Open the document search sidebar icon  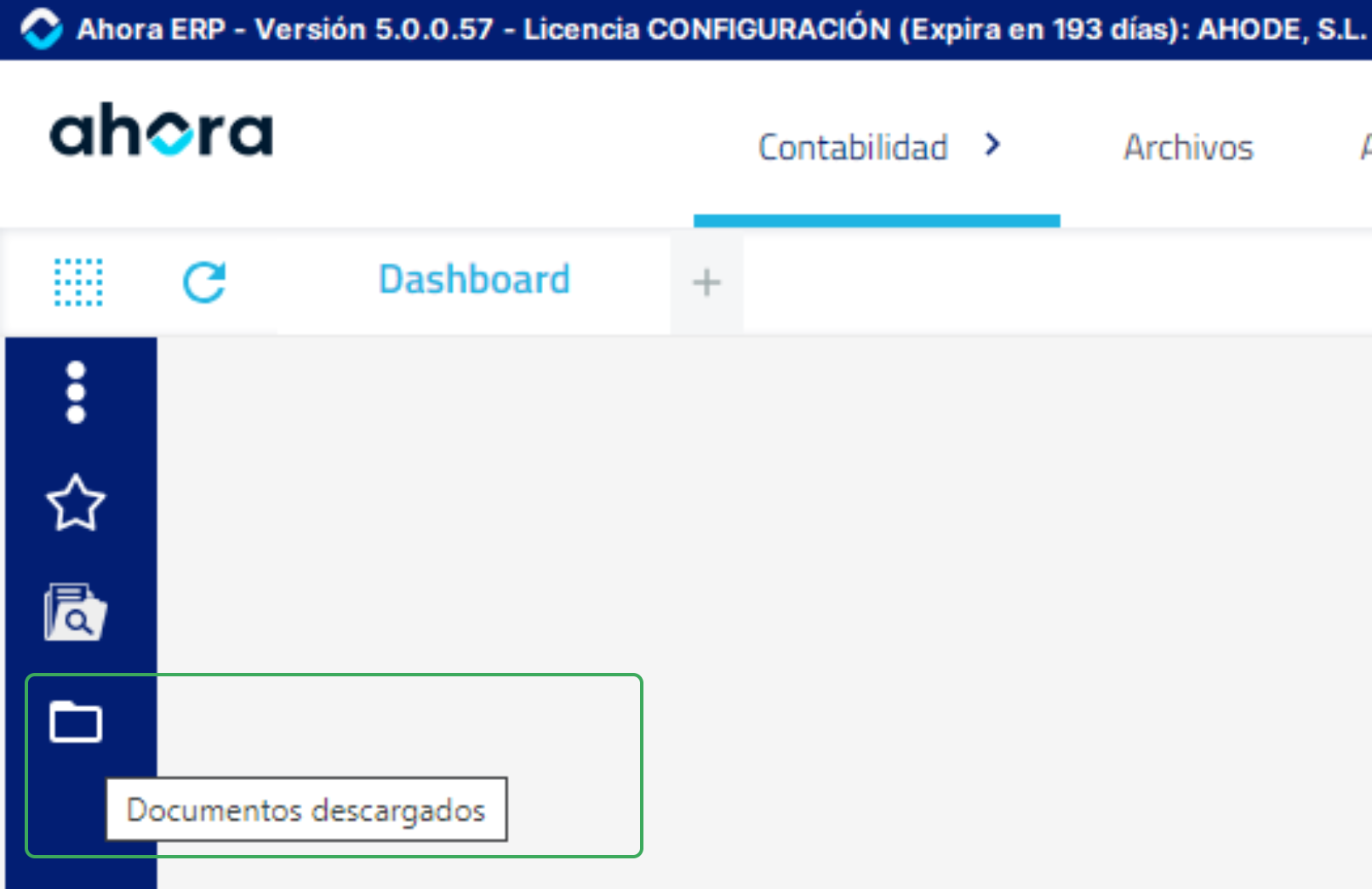[76, 612]
